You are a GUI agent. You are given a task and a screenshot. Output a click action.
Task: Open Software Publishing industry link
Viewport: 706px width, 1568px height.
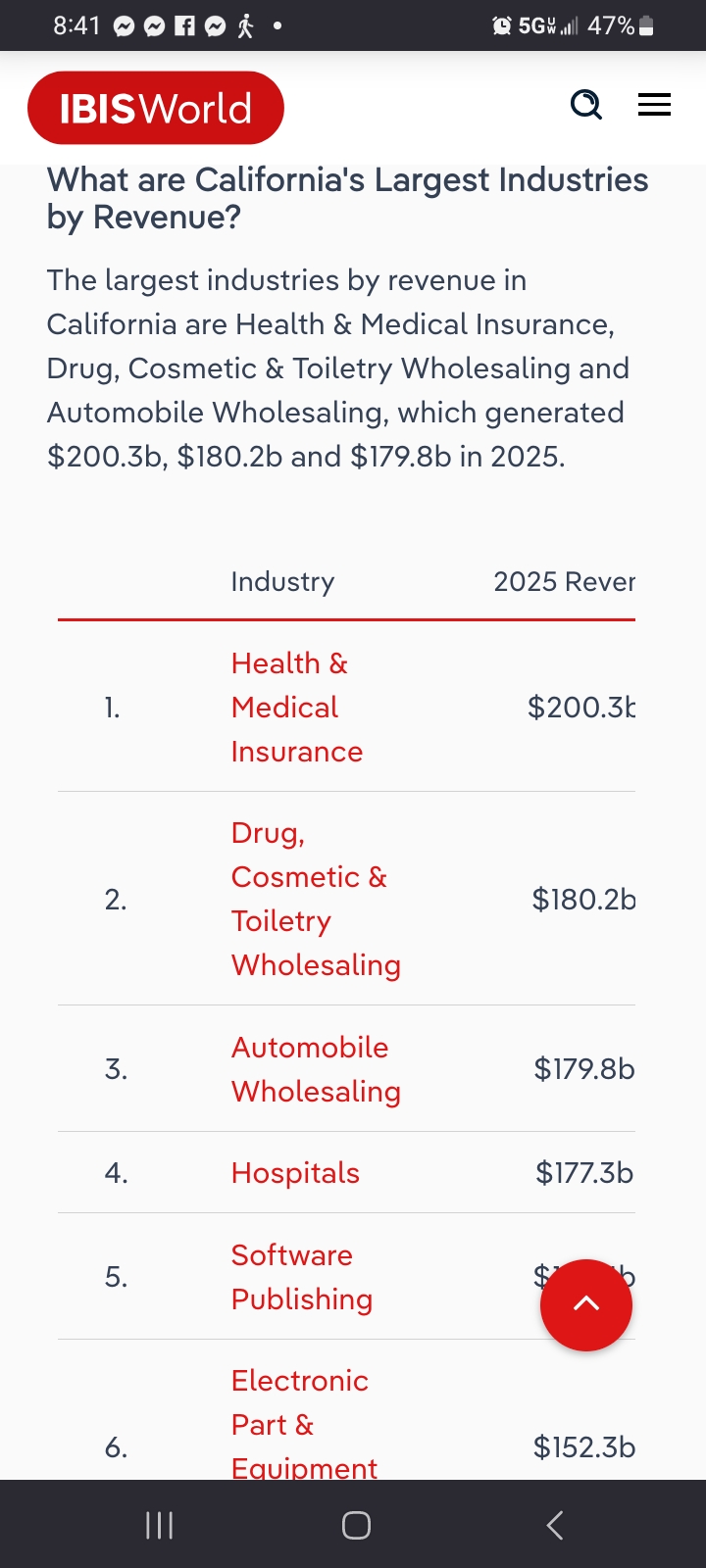click(301, 1277)
